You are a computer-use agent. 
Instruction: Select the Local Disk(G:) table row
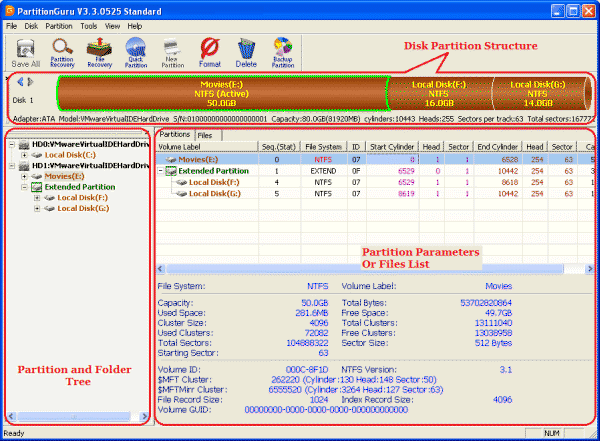tap(375, 194)
